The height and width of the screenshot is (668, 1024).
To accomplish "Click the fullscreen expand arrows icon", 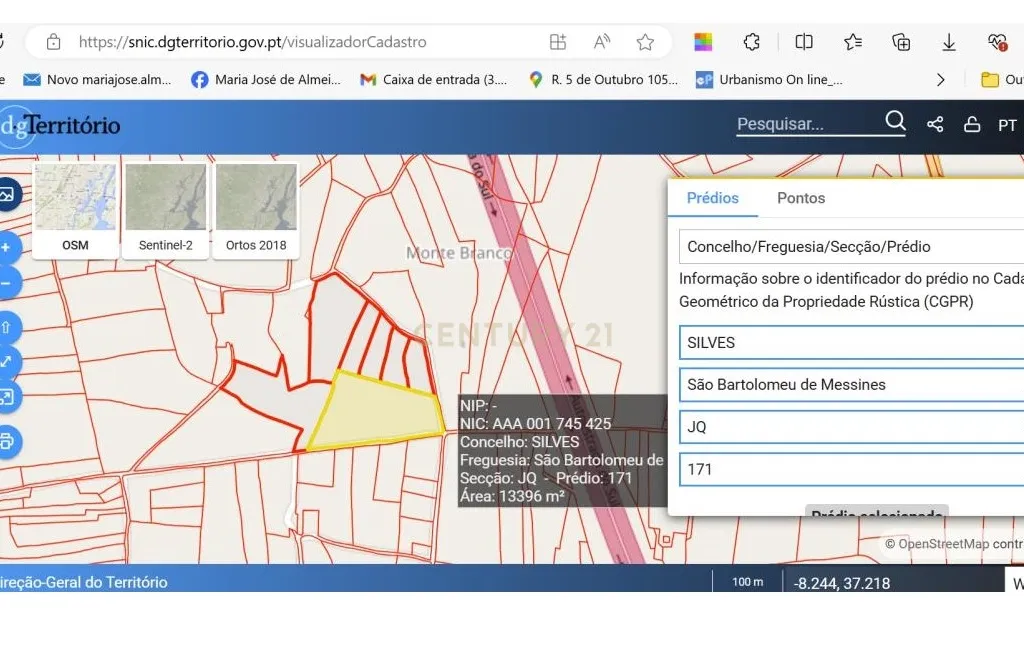I will 6,362.
